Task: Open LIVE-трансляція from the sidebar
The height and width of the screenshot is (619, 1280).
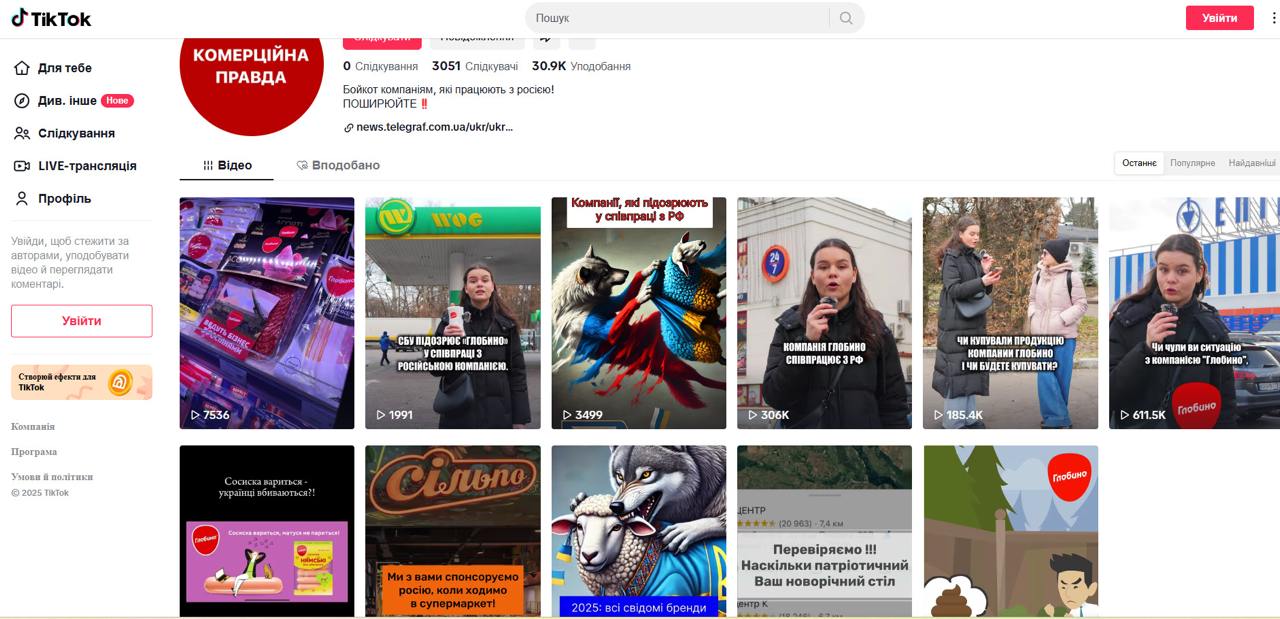Action: (x=86, y=166)
